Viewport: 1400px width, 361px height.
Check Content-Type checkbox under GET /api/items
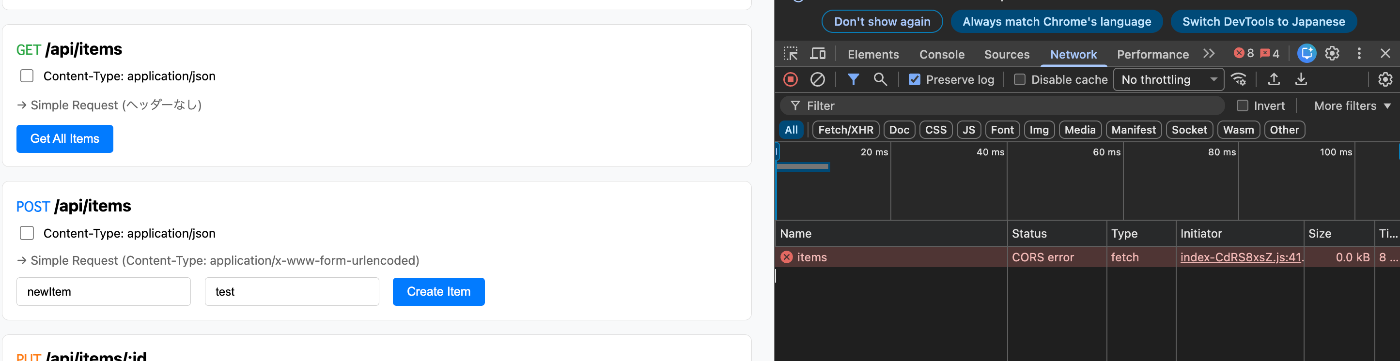[27, 76]
